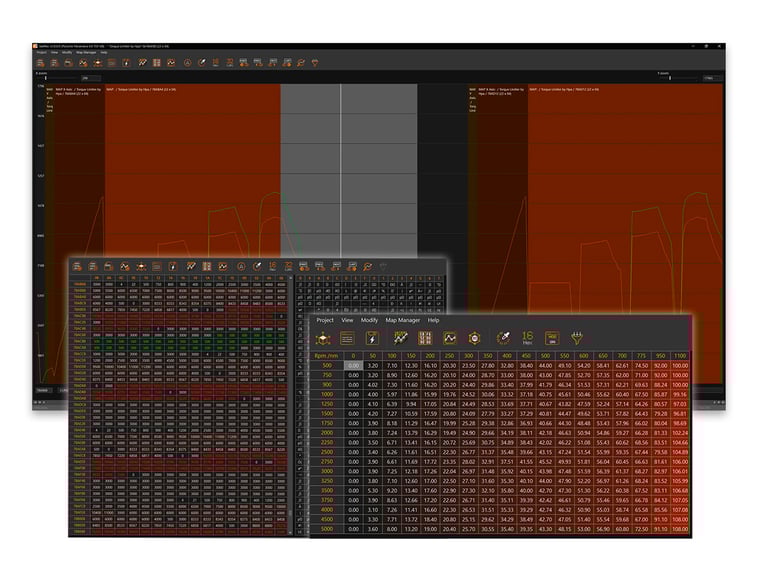Click the 16 Hex icon in the middle hex window toolbar
This screenshot has width=768, height=567.
272,266
